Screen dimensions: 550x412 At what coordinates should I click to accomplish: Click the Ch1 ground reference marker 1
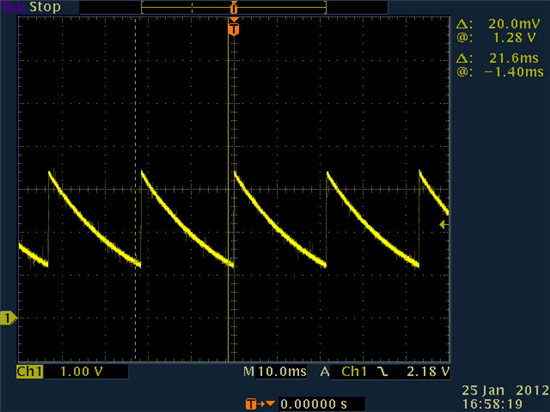coord(8,318)
